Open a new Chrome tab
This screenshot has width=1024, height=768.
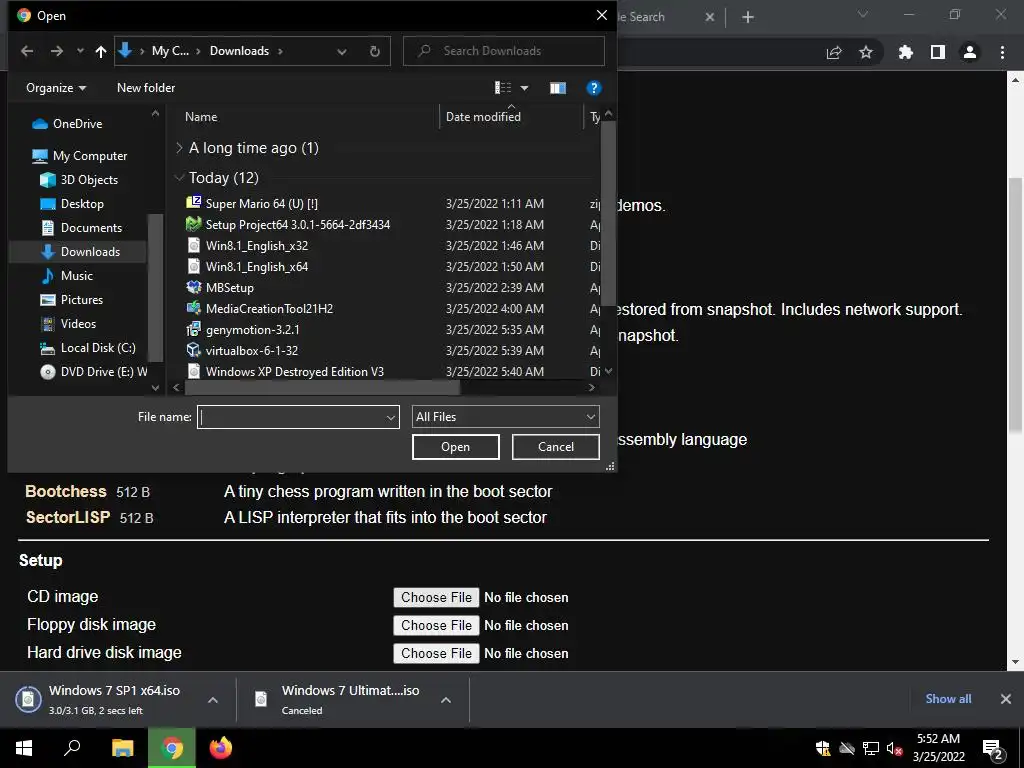(748, 17)
